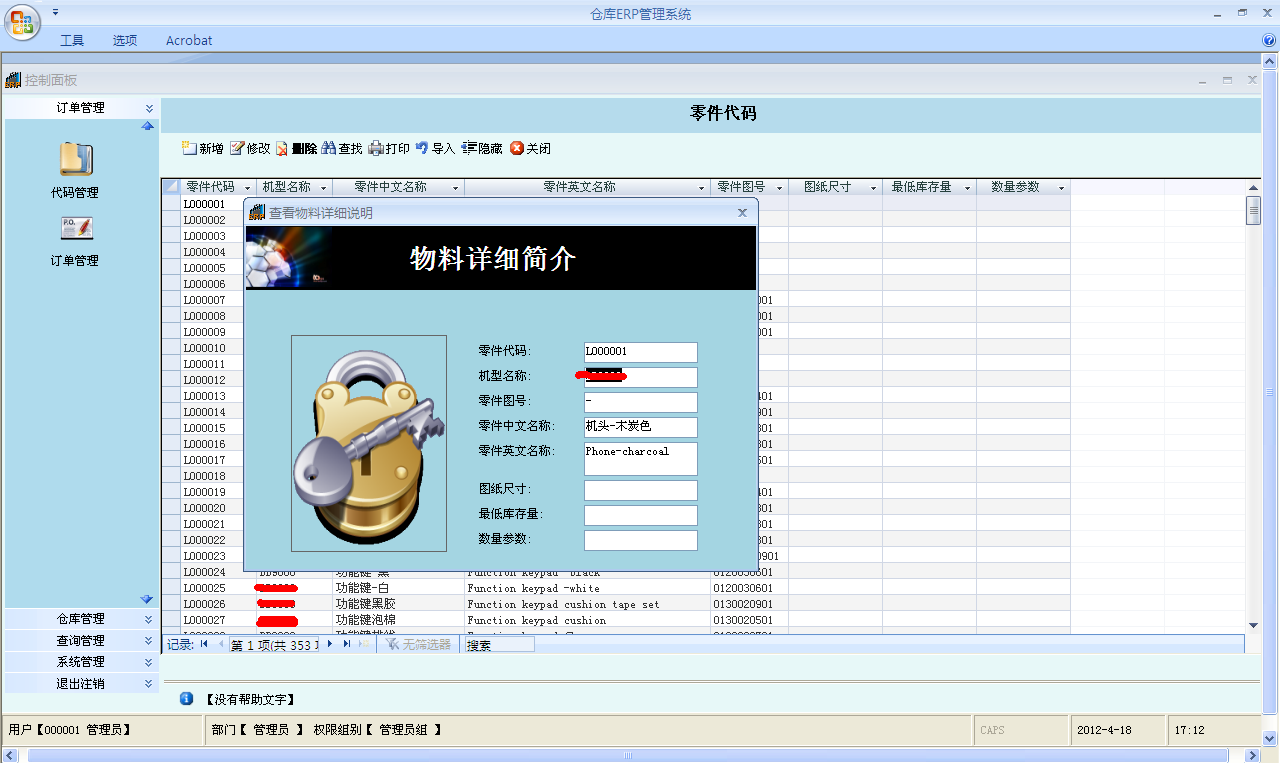Screen dimensions: 1280x763
Task: Click 查找 search toolbar button
Action: (x=342, y=148)
